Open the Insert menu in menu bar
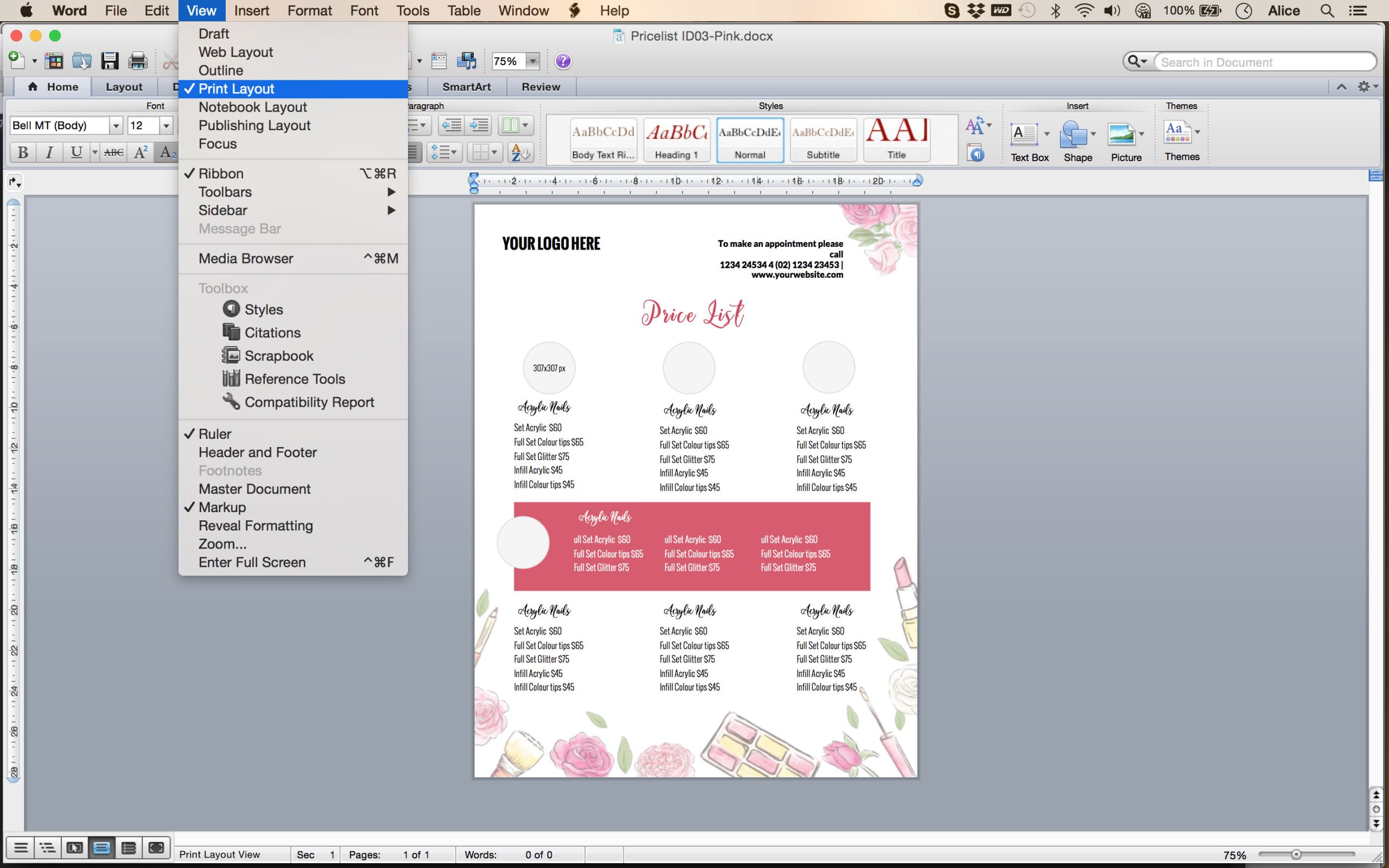Viewport: 1389px width, 868px height. [251, 10]
